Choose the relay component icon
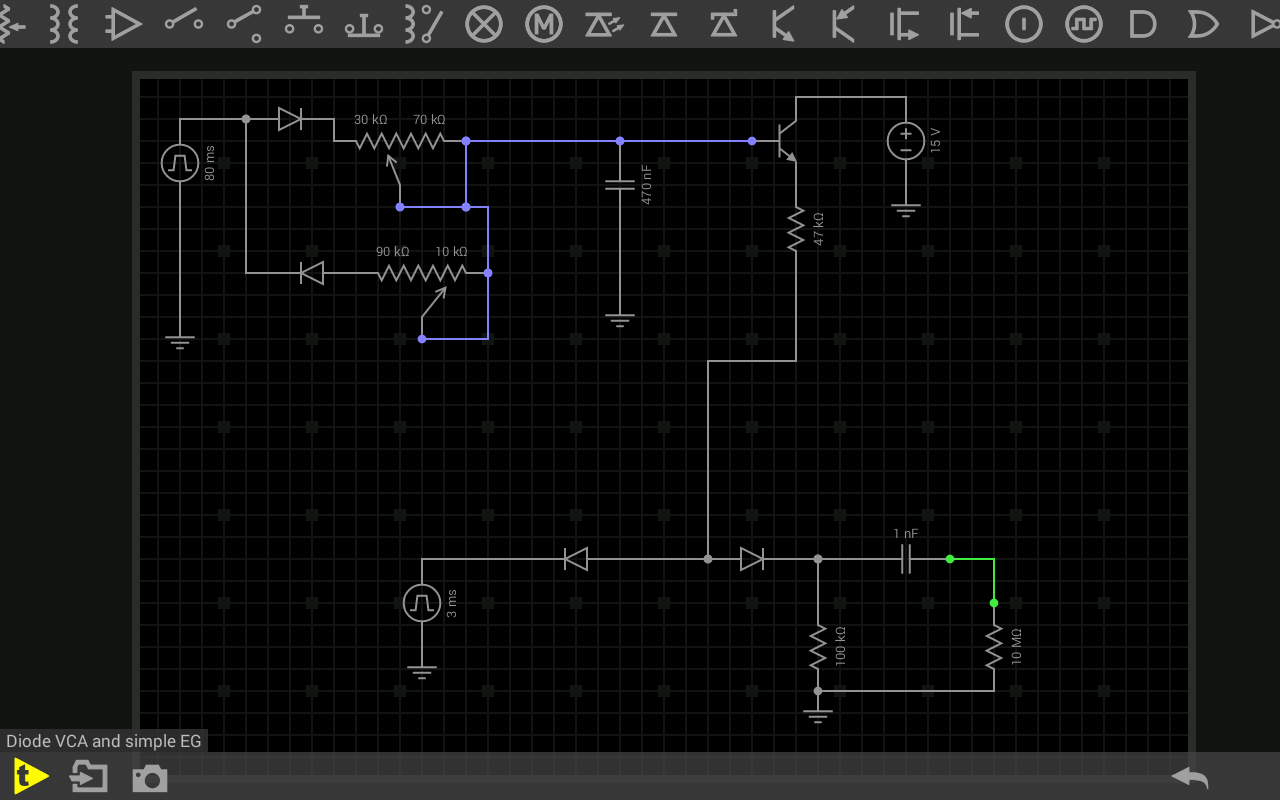This screenshot has height=800, width=1280. coord(424,24)
